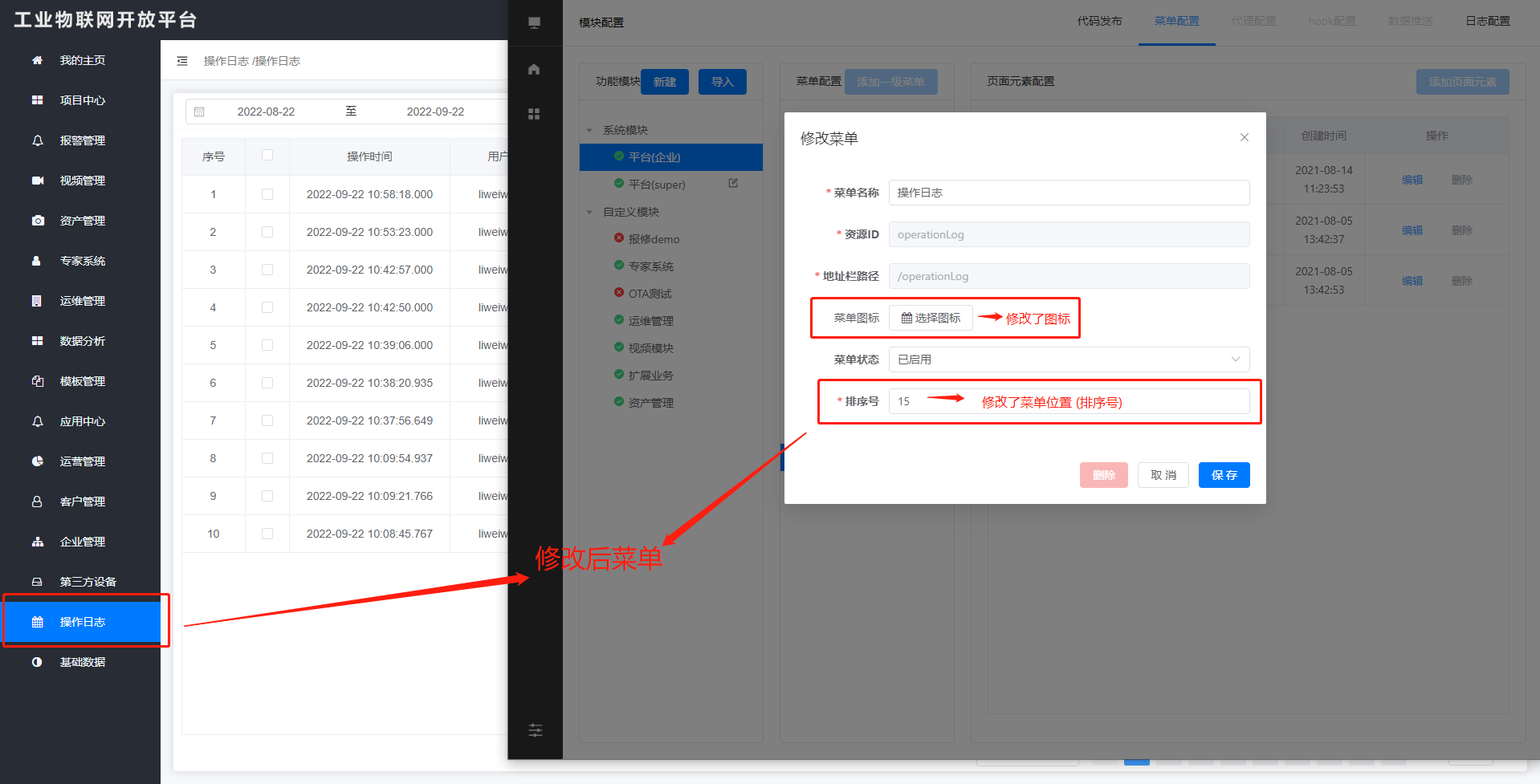Screen dimensions: 1540x784
Task: Collapse the 自定义模块 tree node
Action: coord(589,212)
